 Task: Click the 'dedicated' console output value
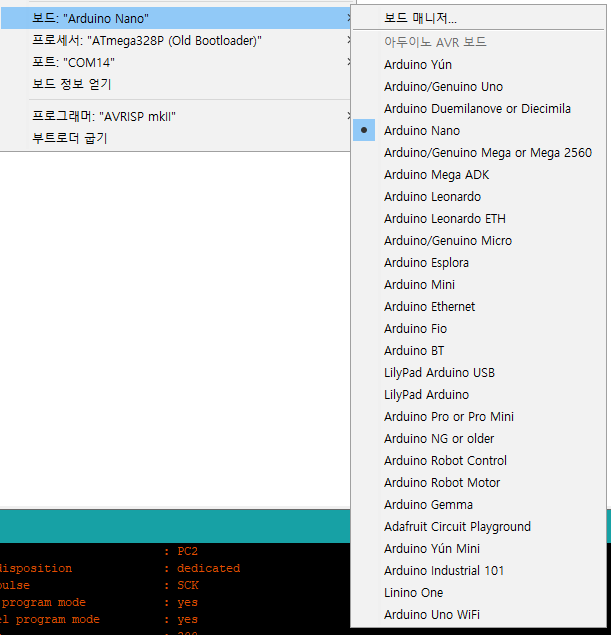click(209, 568)
